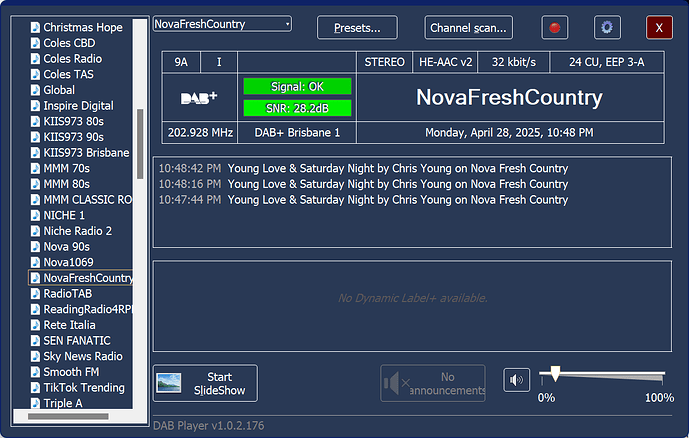Screen dimensions: 689x438
Task: Click the red record button
Action: [x=554, y=28]
